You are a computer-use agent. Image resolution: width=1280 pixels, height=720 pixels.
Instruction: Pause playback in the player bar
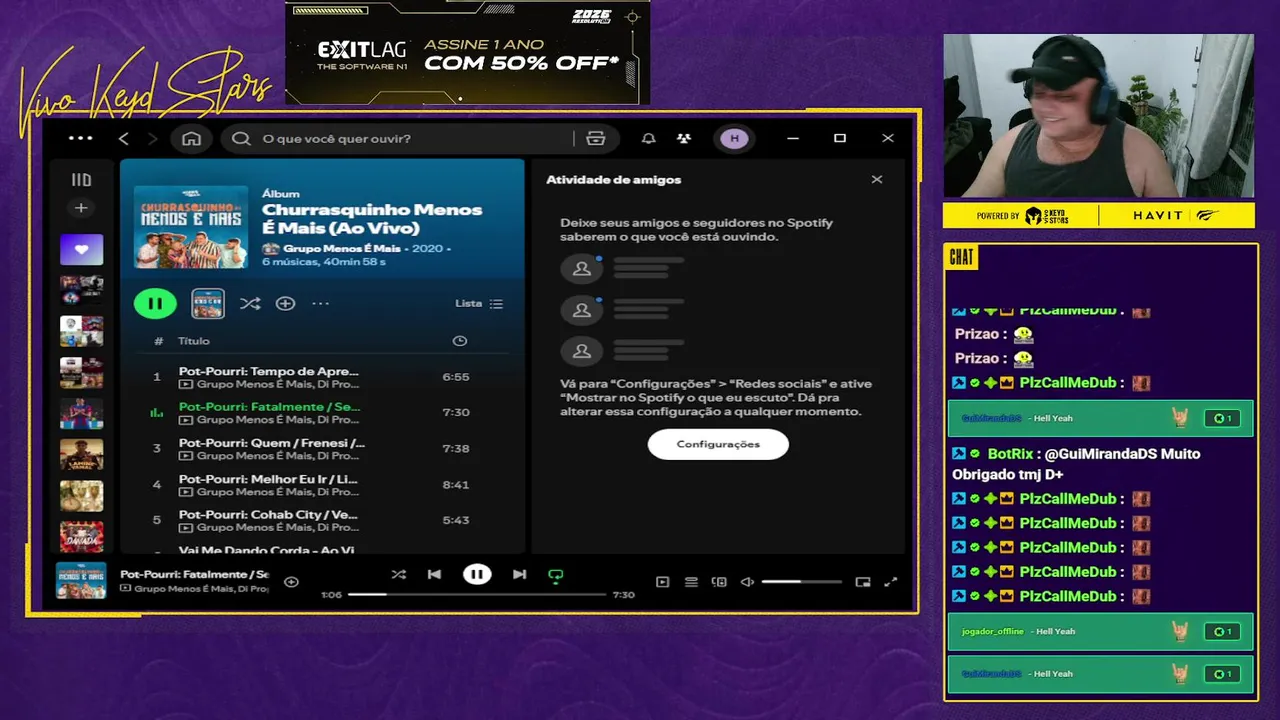point(477,574)
